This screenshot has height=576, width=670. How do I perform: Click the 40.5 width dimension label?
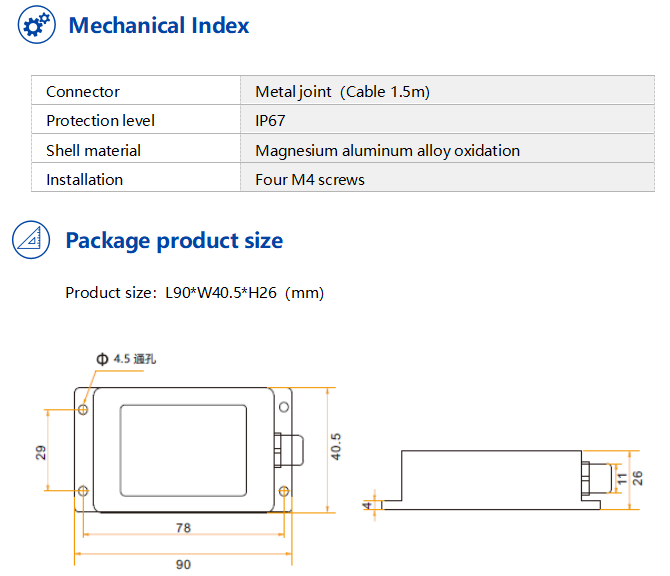pyautogui.click(x=336, y=447)
